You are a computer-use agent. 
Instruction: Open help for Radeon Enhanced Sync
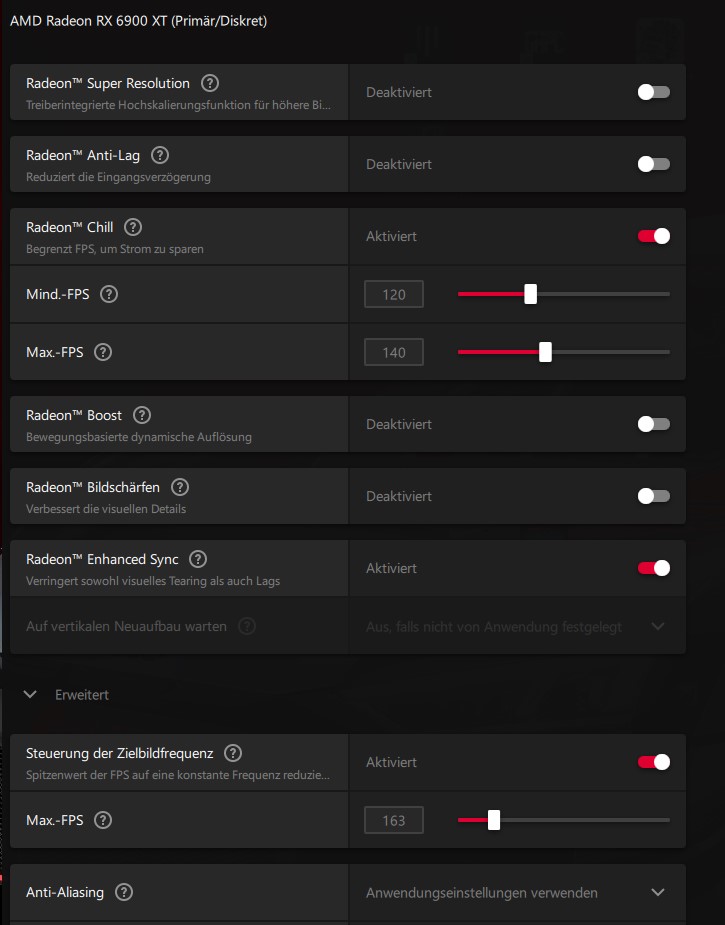[198, 559]
